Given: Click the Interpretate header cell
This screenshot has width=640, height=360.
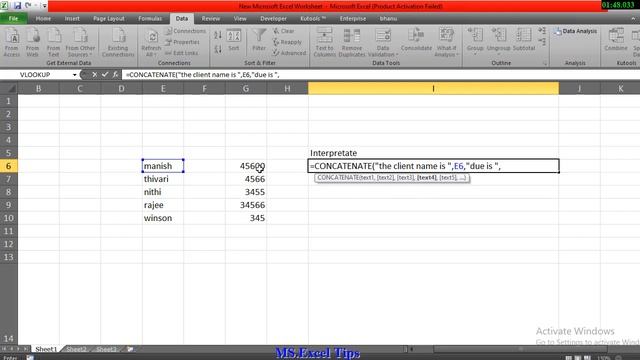Looking at the screenshot, I should click(x=433, y=153).
